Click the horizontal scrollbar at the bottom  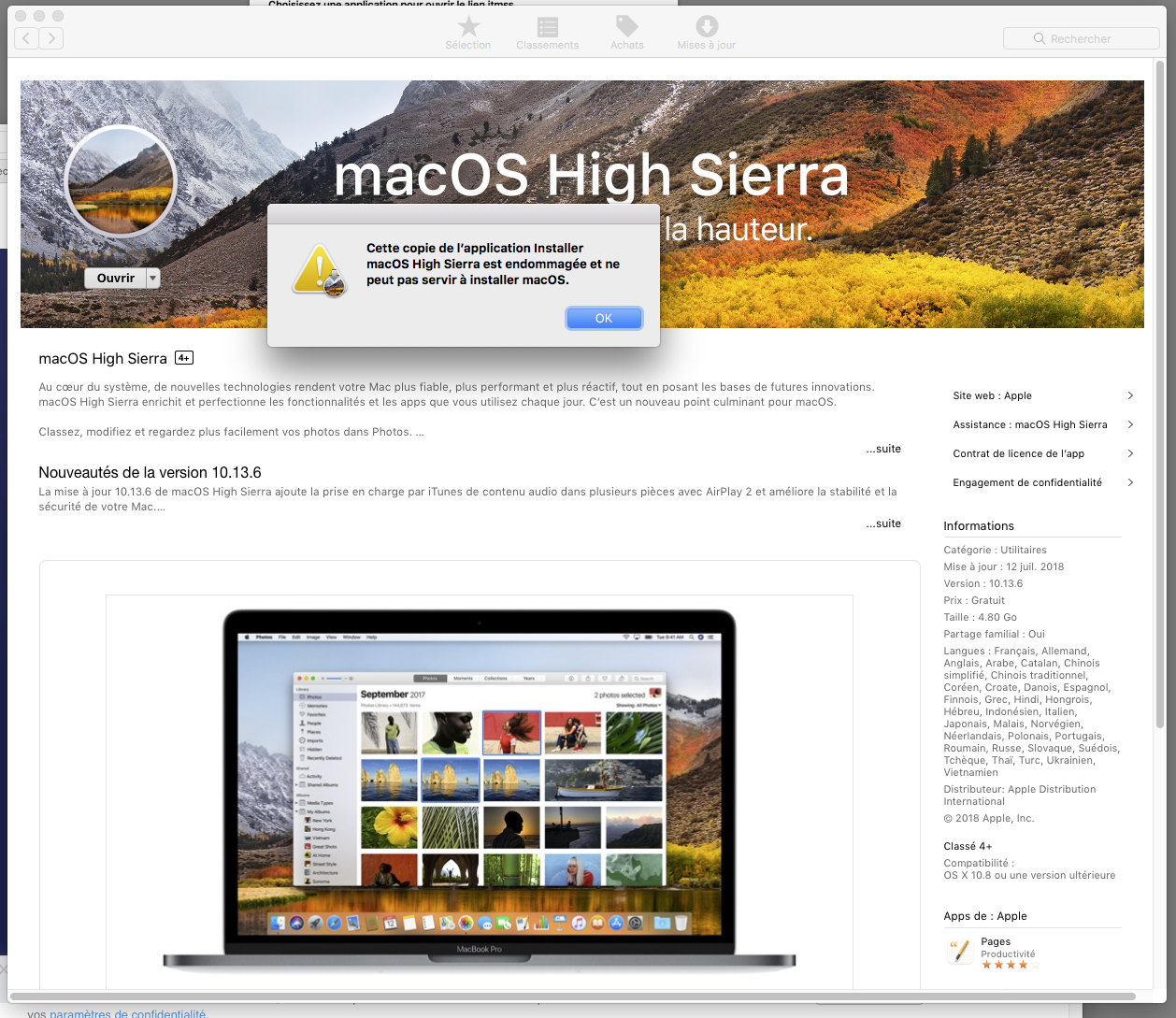(572, 996)
